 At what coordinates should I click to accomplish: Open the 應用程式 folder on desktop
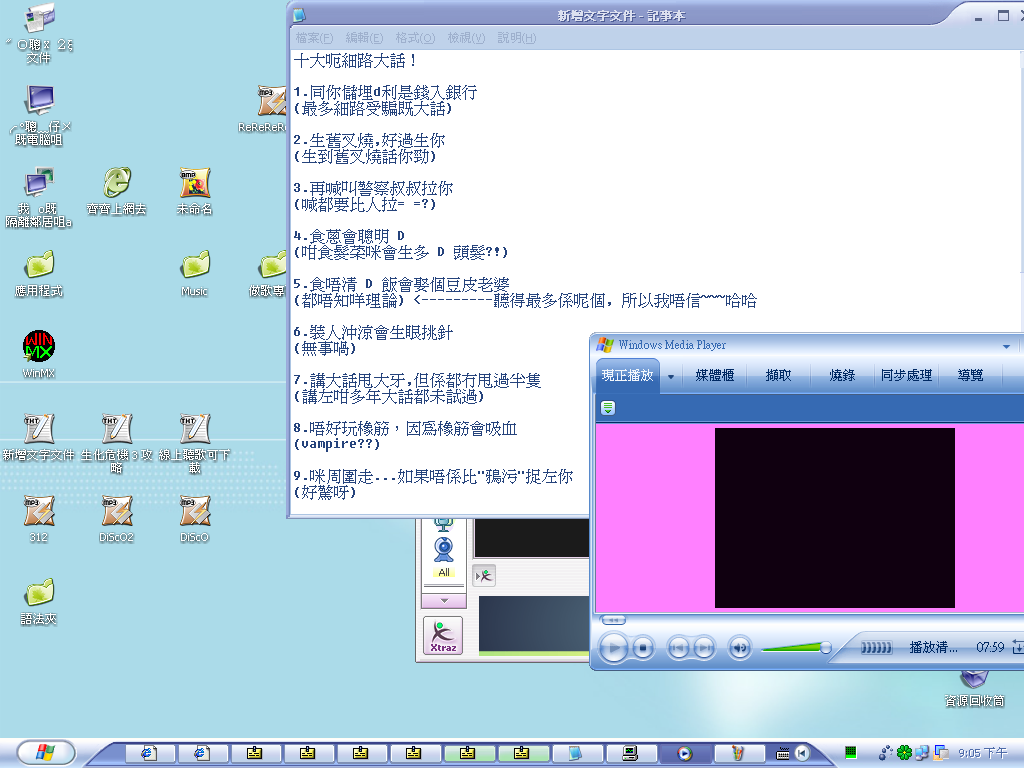pyautogui.click(x=39, y=273)
